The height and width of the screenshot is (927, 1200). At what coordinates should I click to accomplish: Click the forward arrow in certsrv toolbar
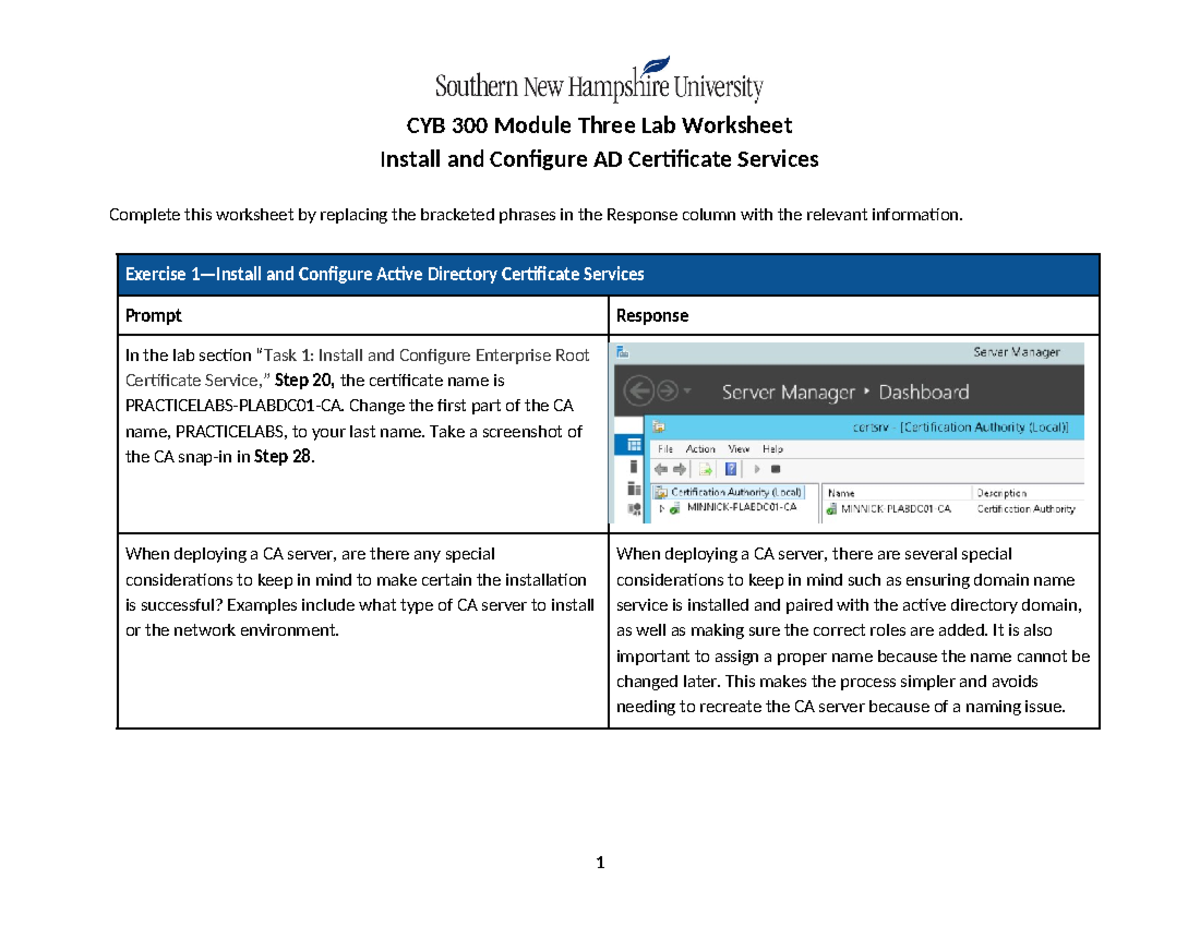679,469
